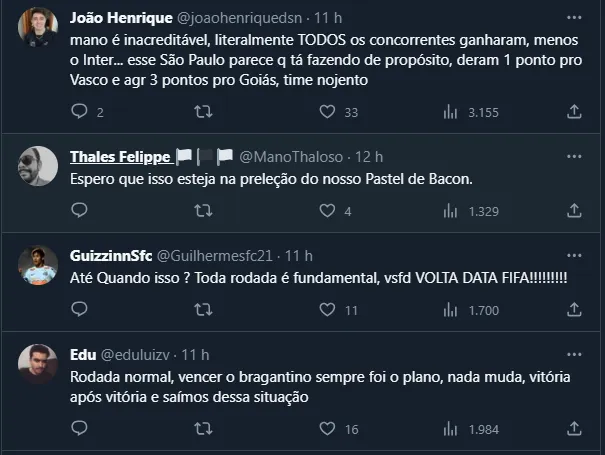This screenshot has width=605, height=455.
Task: Share João Henrique's tweet
Action: [x=573, y=113]
